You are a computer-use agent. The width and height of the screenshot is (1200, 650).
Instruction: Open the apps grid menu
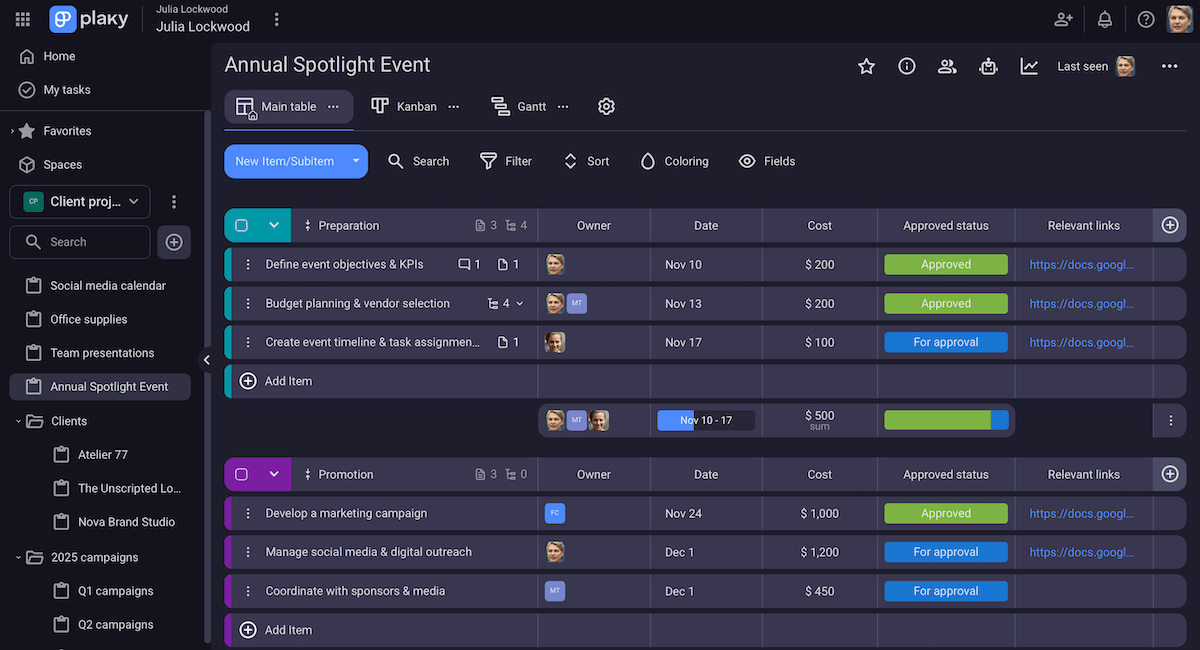[22, 19]
